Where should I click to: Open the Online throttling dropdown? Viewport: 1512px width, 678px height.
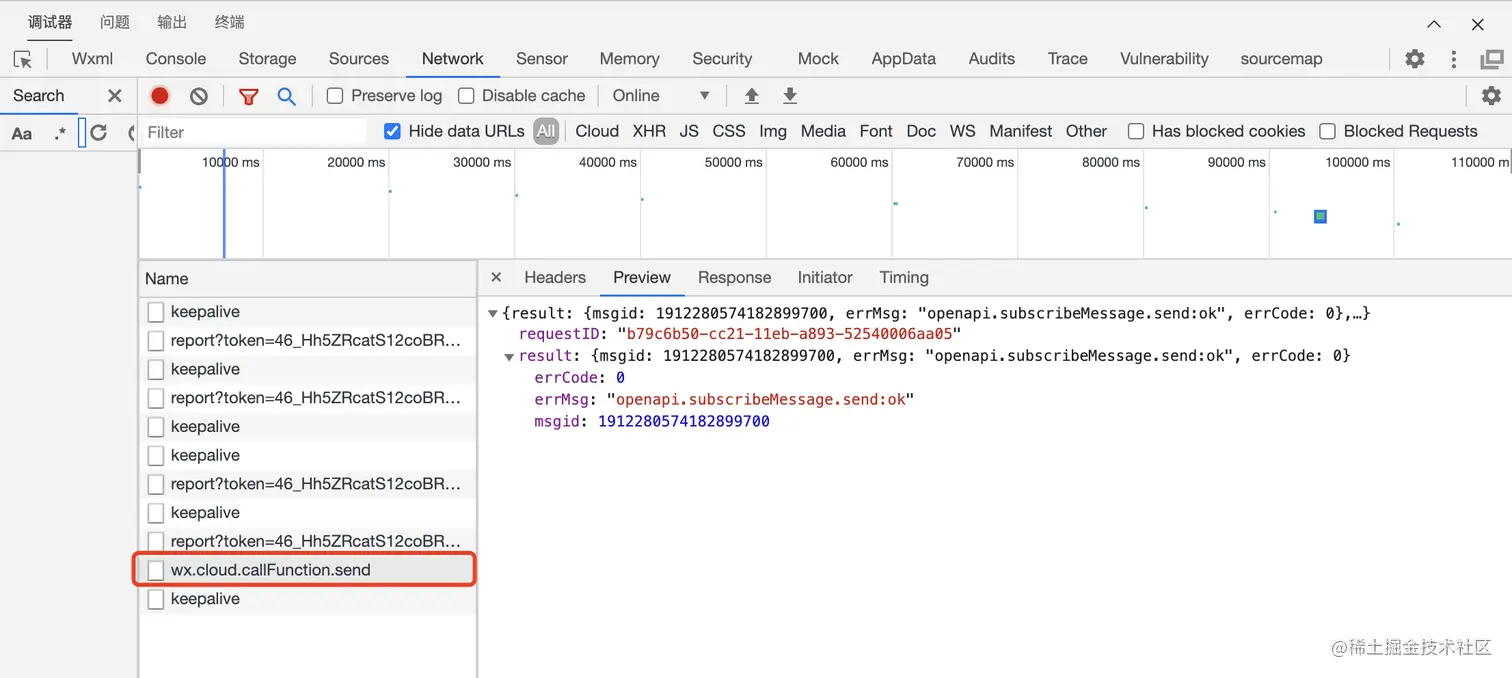(x=661, y=96)
